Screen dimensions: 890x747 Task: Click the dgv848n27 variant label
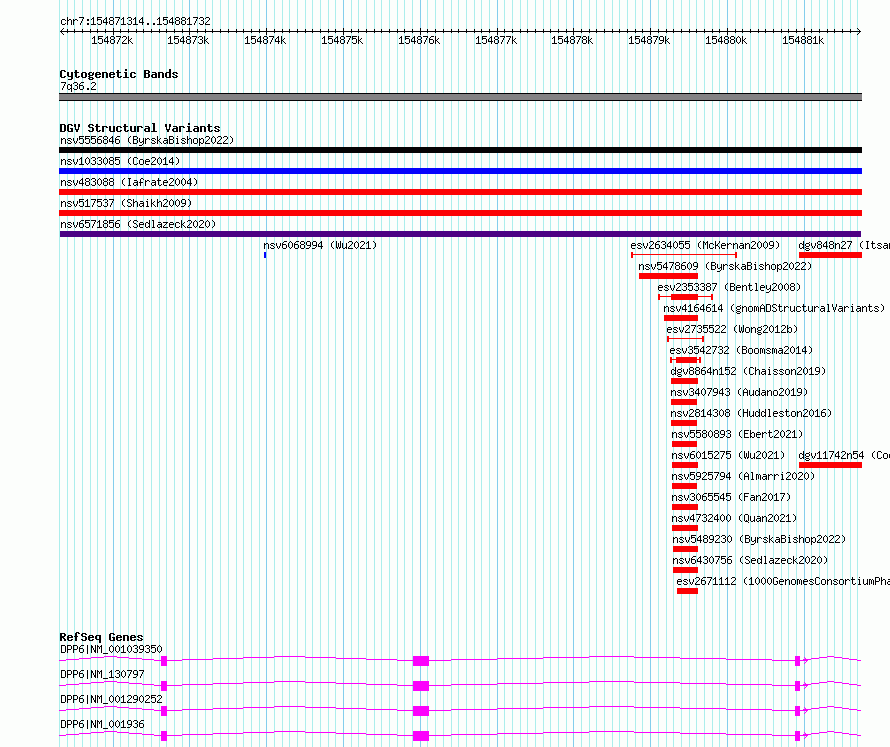click(x=843, y=245)
